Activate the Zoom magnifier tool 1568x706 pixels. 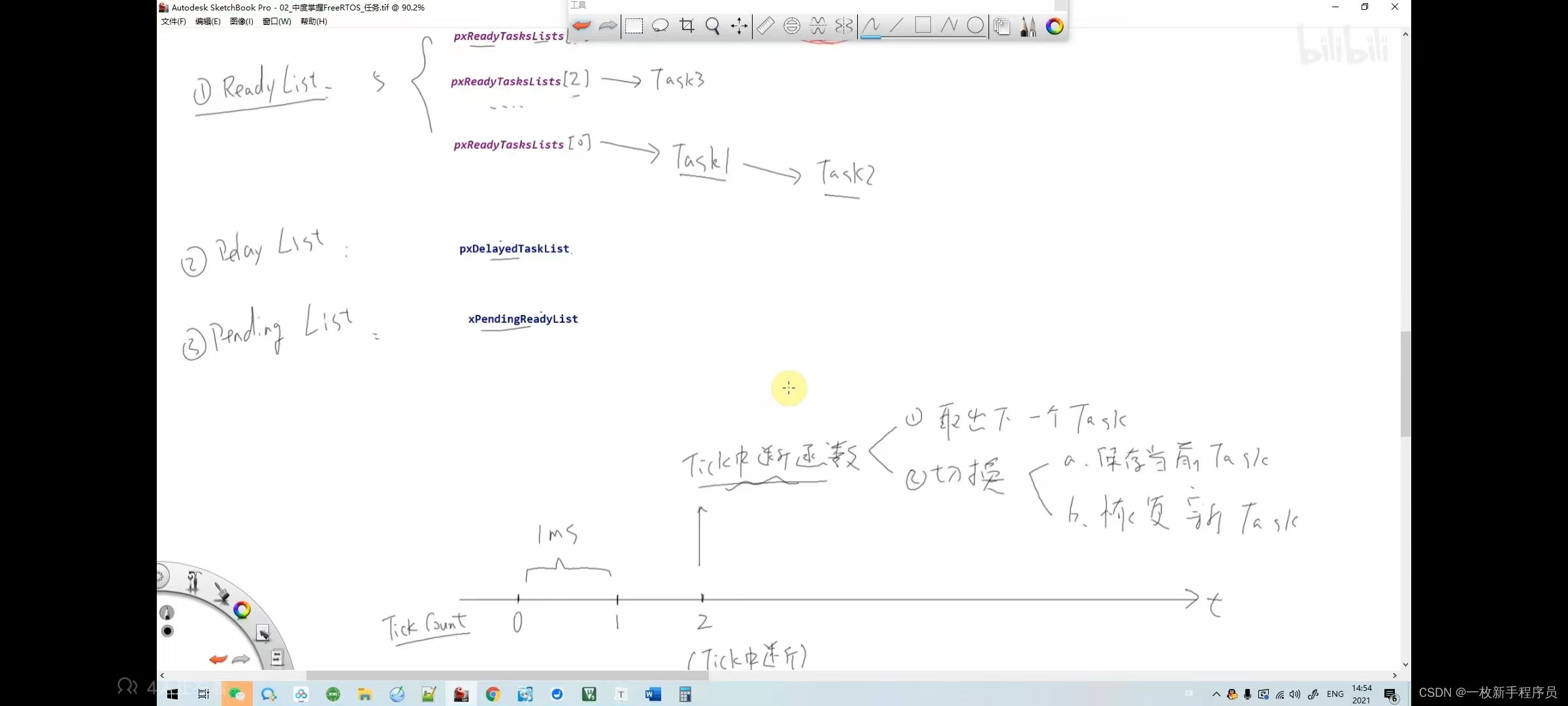click(713, 26)
